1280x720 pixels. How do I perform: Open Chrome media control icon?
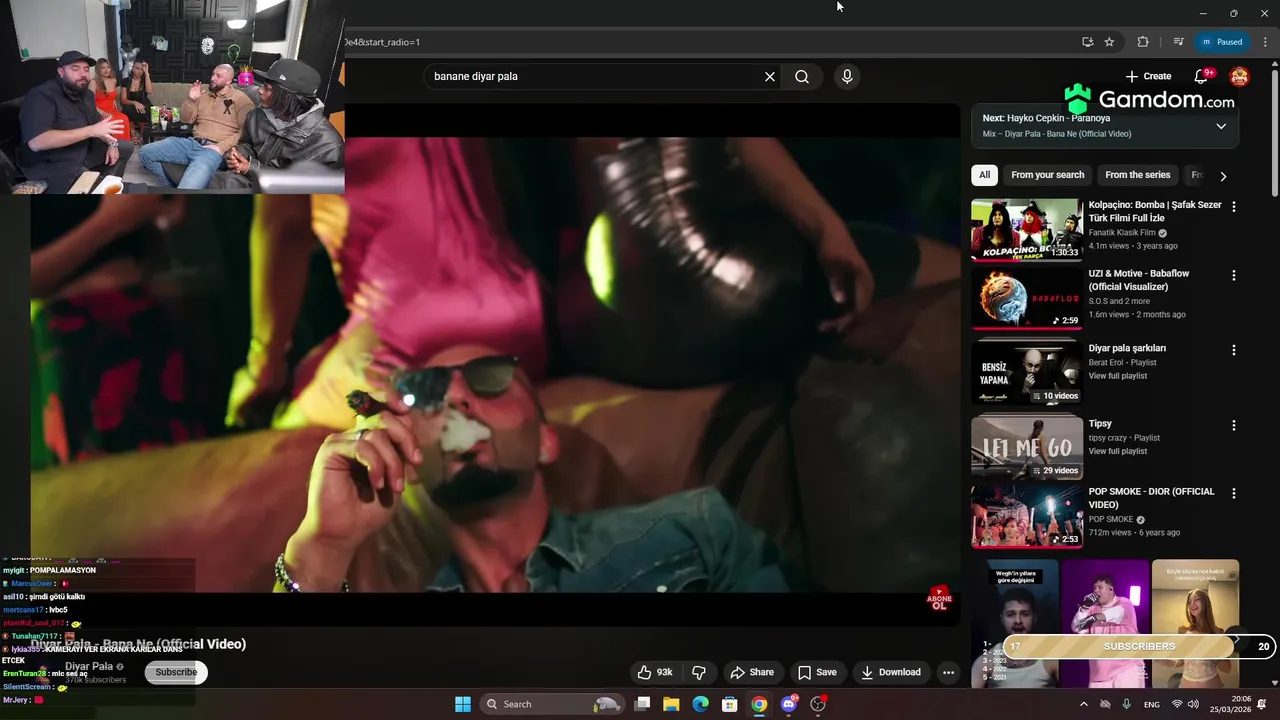1179,42
